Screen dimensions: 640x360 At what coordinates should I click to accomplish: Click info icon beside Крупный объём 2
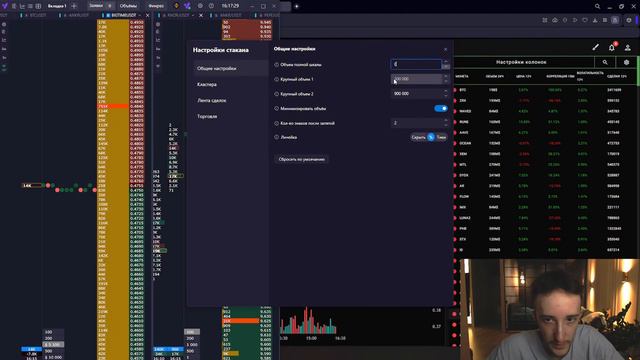tap(276, 94)
